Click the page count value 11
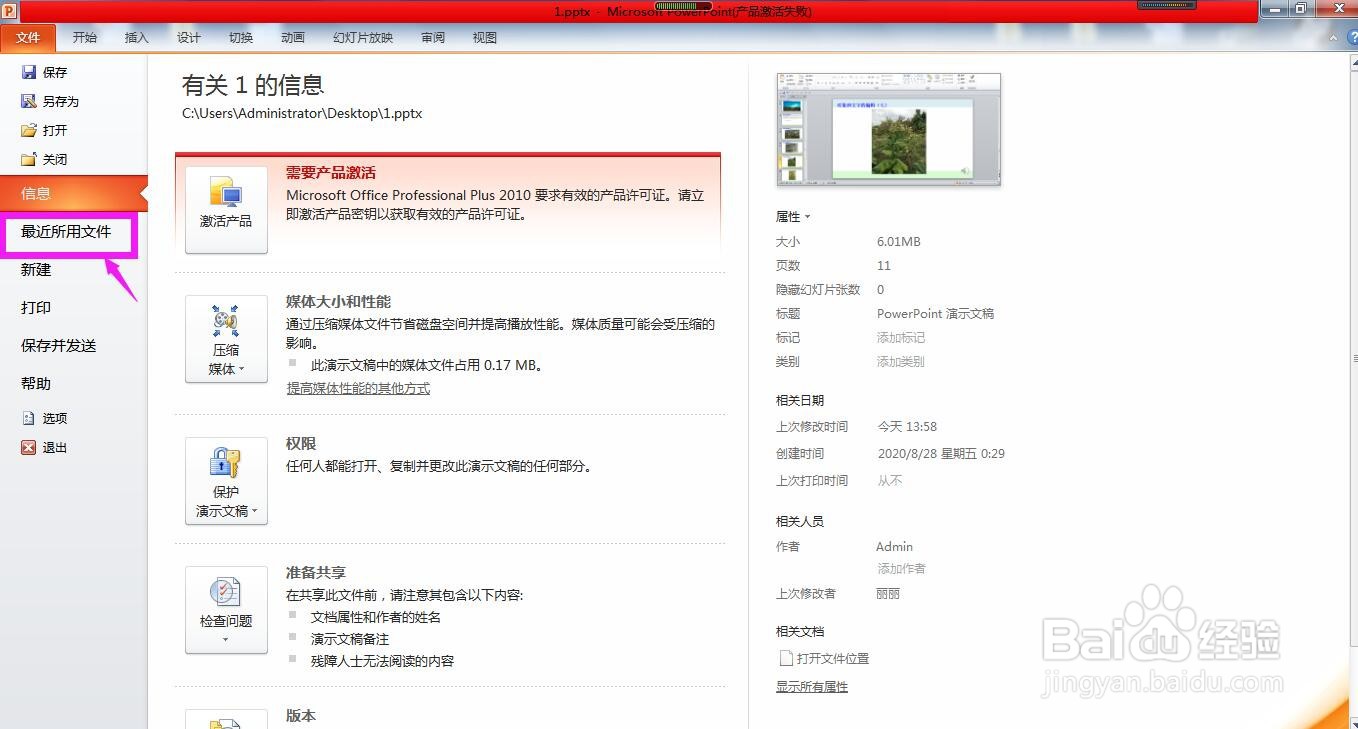This screenshot has width=1358, height=729. click(884, 266)
